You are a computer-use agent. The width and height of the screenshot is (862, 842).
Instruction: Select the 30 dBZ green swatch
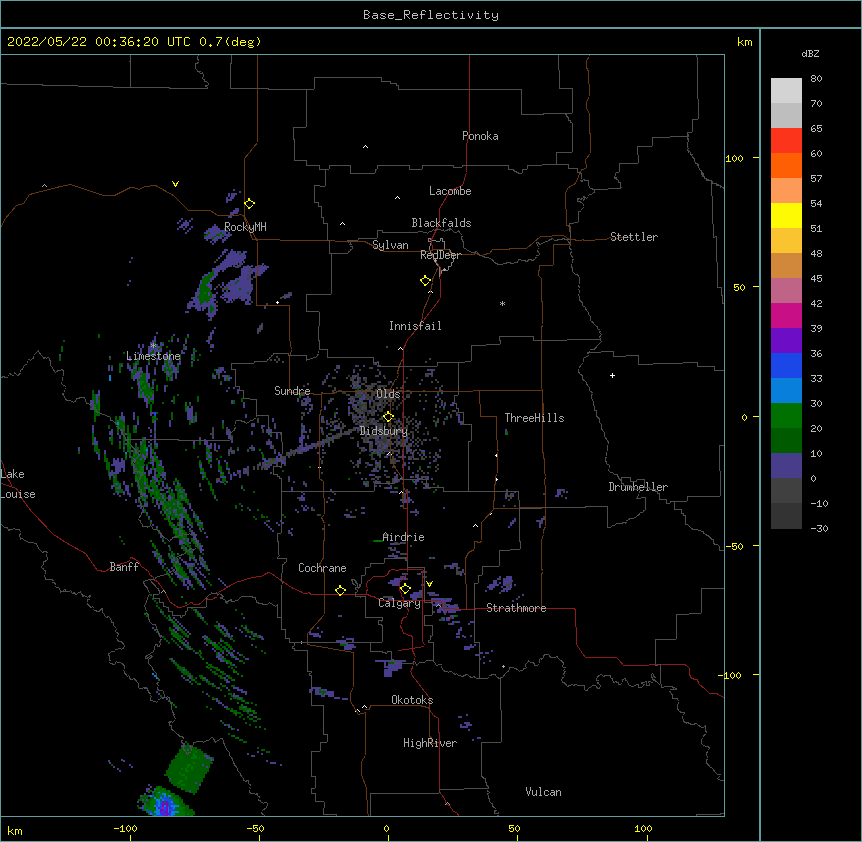pyautogui.click(x=786, y=416)
